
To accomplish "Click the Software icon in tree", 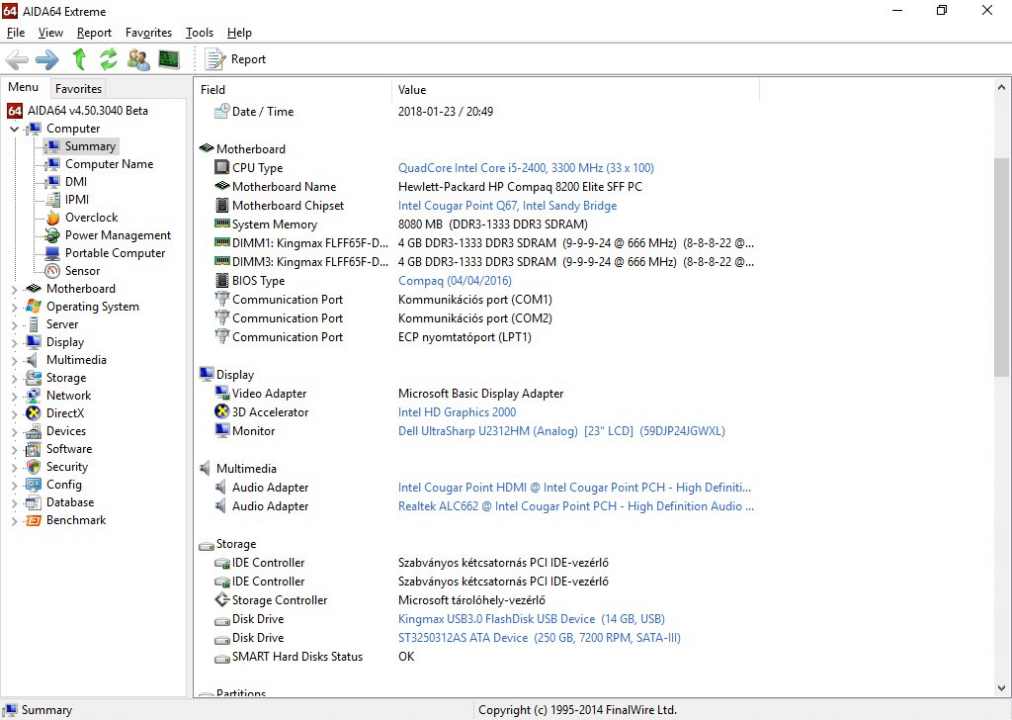I will click(33, 449).
